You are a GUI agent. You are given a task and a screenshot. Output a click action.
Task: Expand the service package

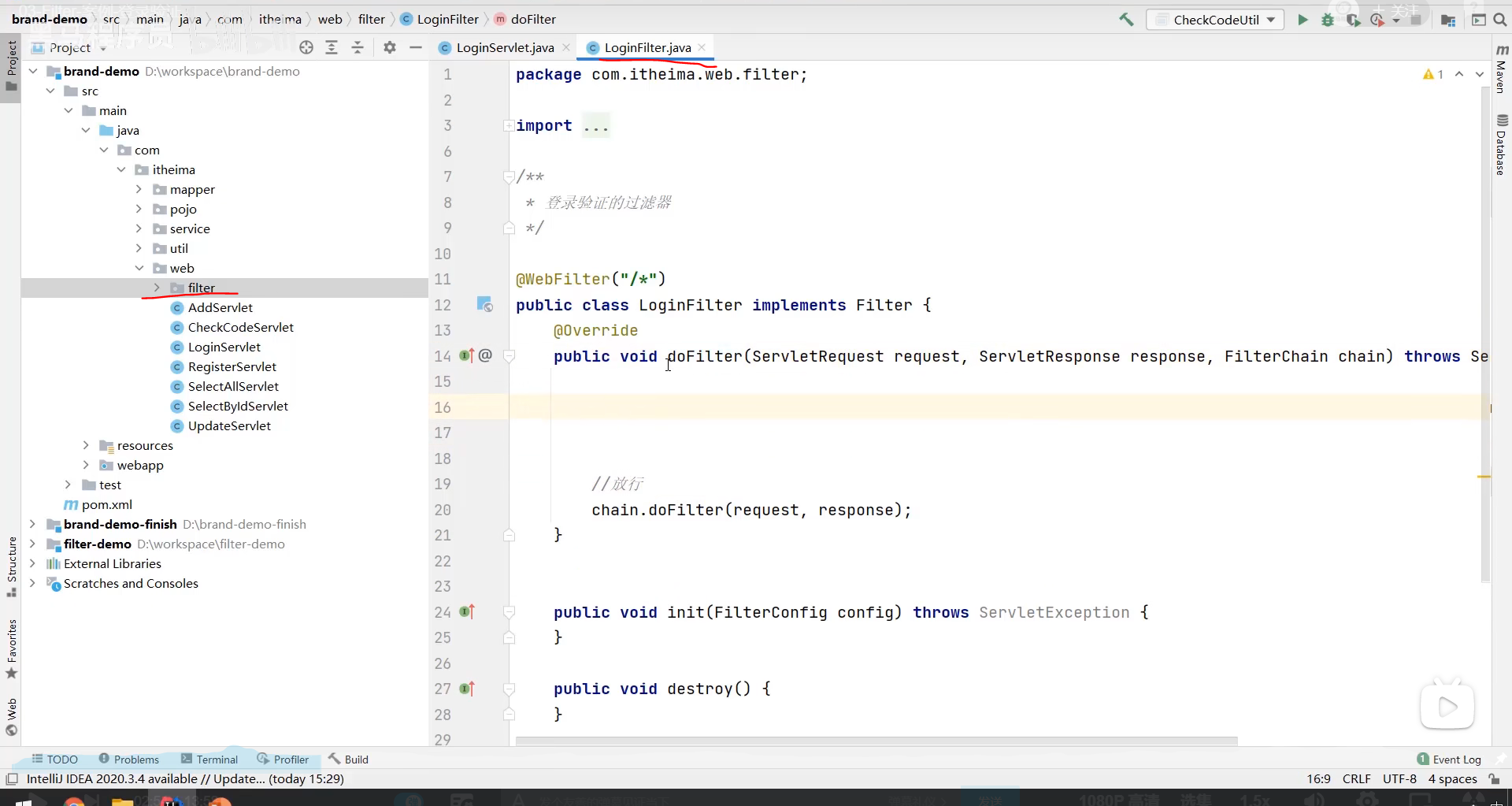[x=139, y=228]
